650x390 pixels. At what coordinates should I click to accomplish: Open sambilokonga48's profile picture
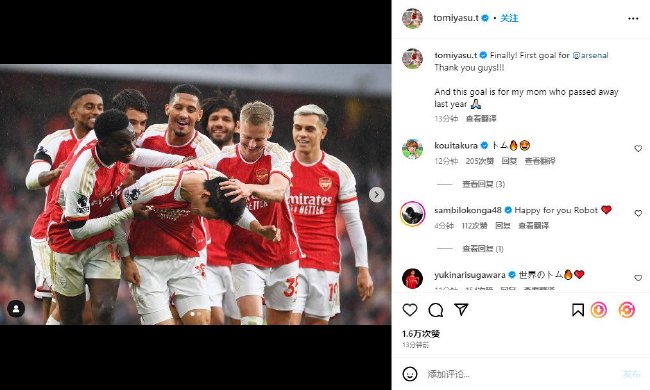pyautogui.click(x=412, y=214)
